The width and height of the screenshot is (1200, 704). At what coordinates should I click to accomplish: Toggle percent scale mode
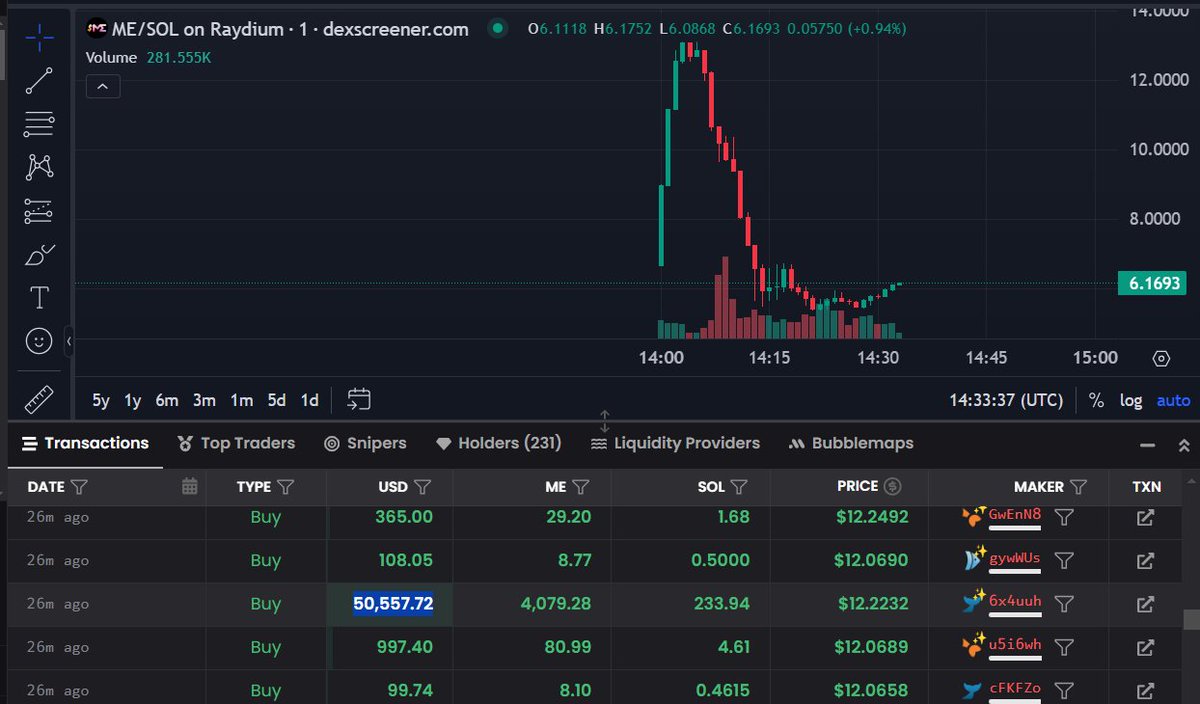click(1096, 400)
